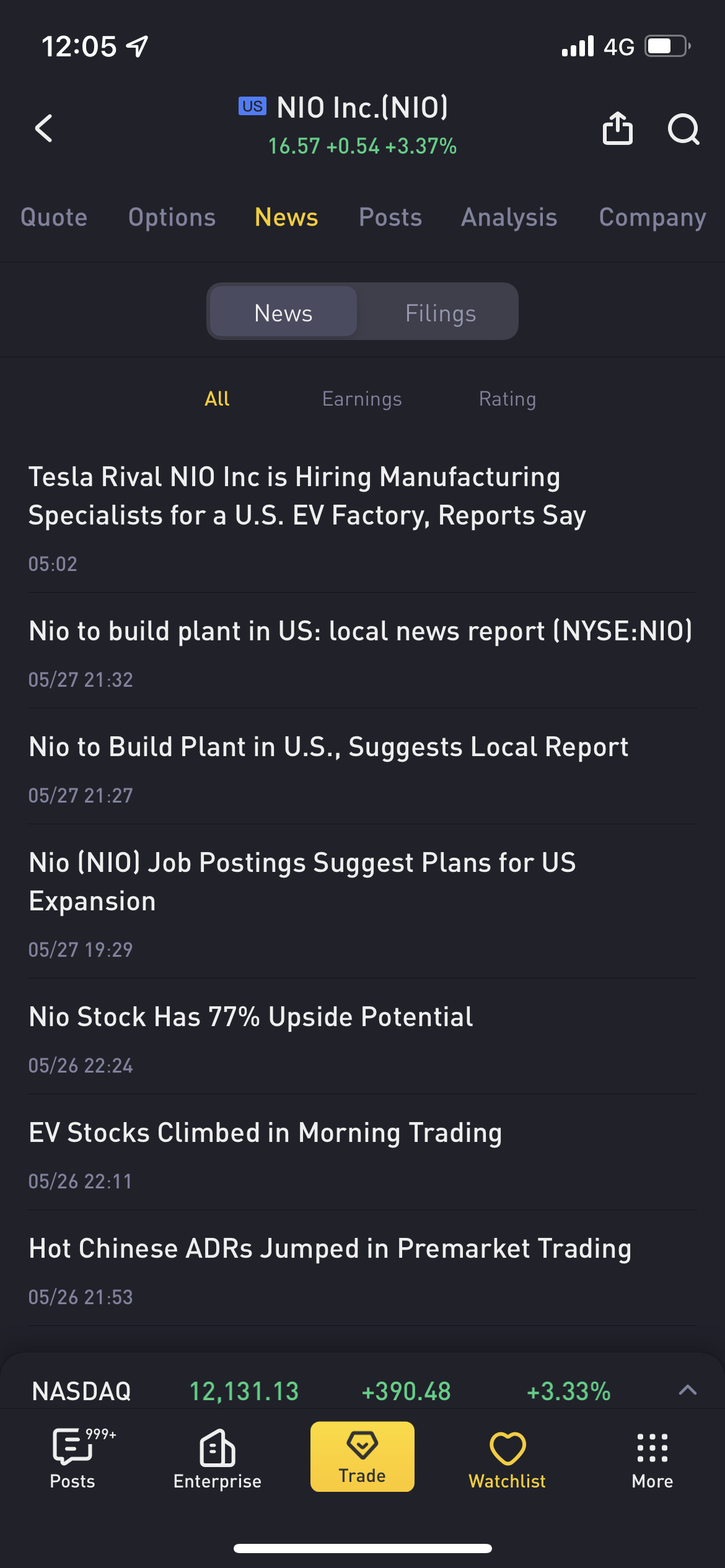Open Watchlist heart icon
Screen dimensions: 725x1568
tap(507, 1456)
